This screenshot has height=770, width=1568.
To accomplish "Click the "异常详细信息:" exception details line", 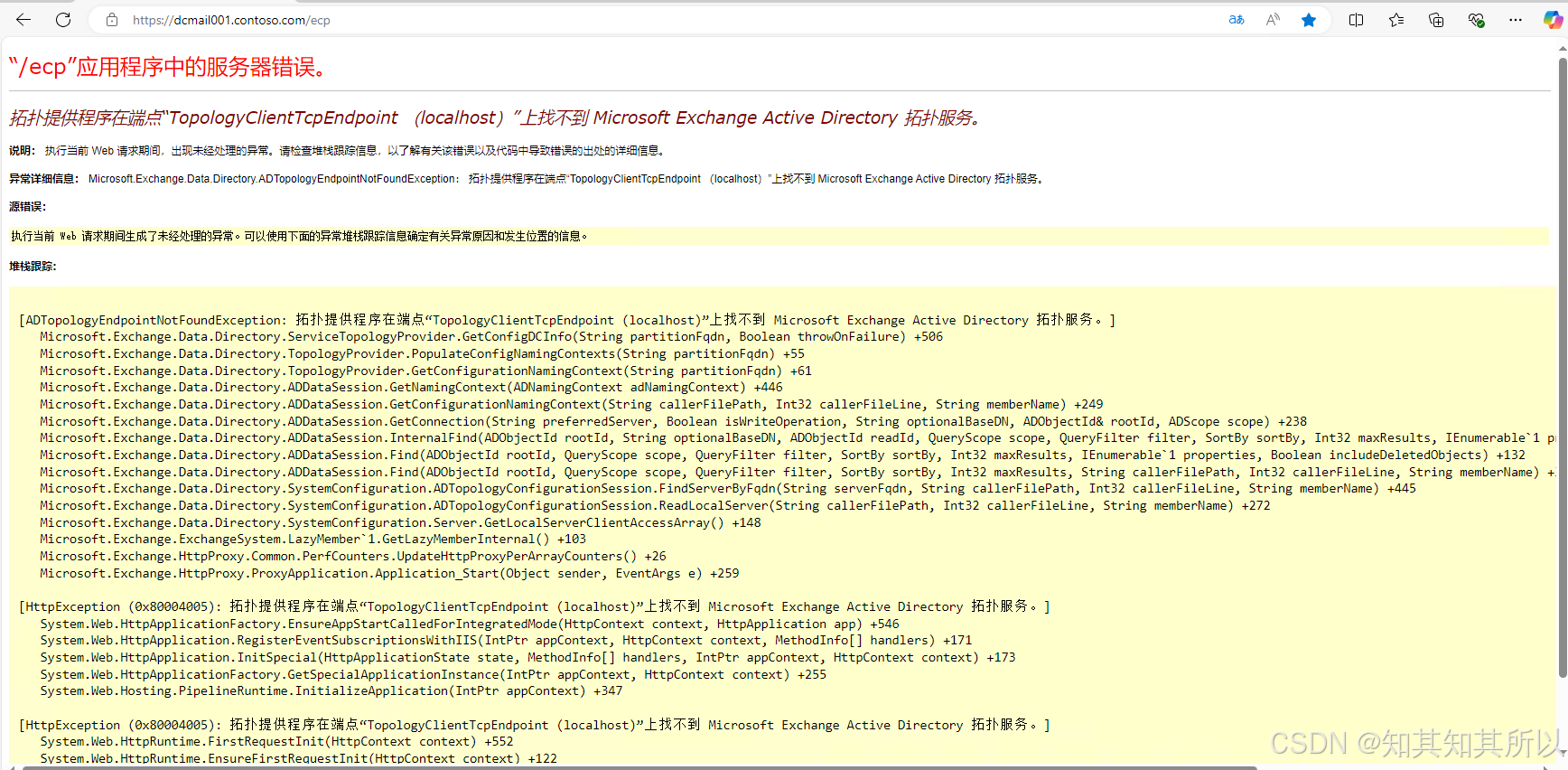I will coord(528,179).
